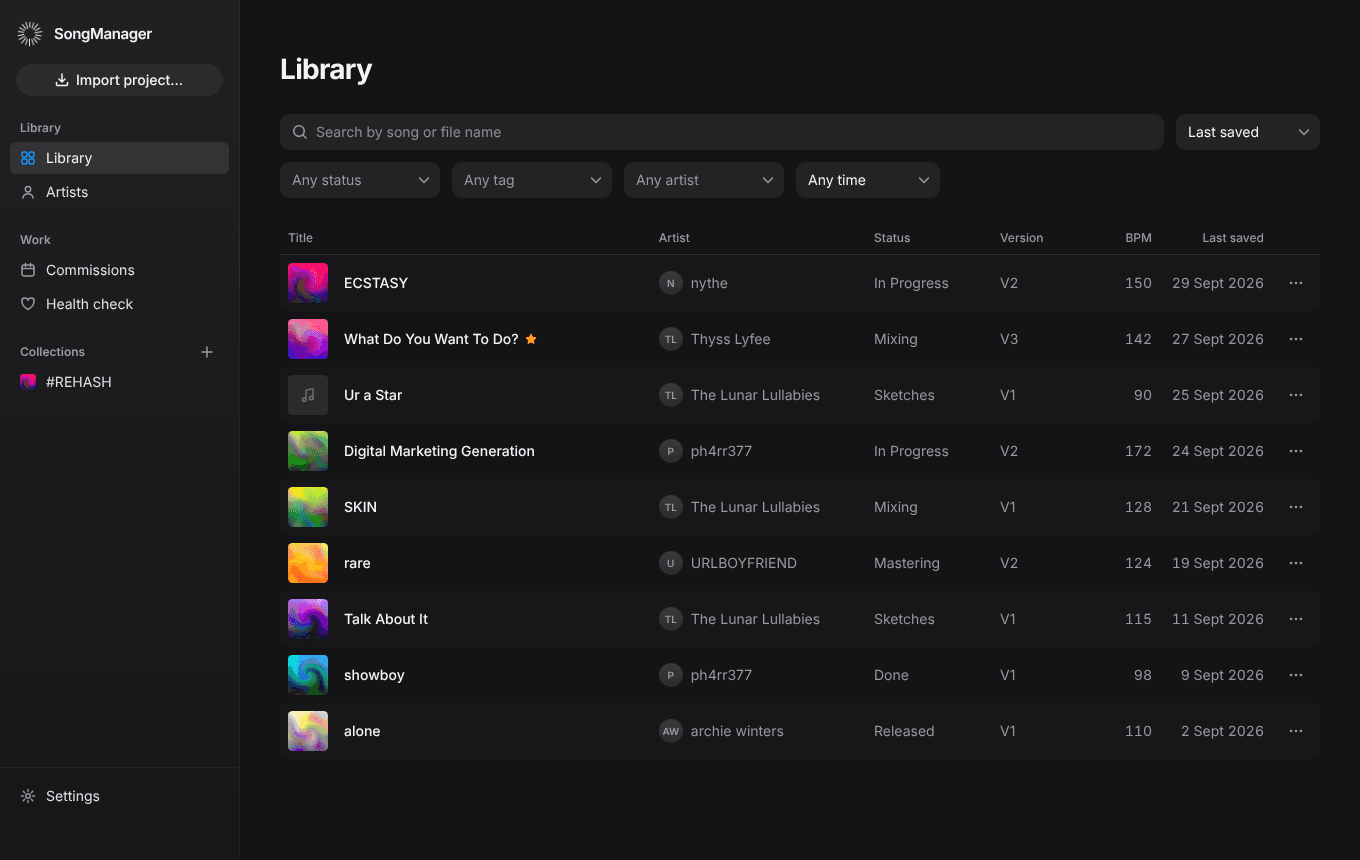Image resolution: width=1360 pixels, height=860 pixels.
Task: Open the Commissions page
Action: tap(119, 270)
